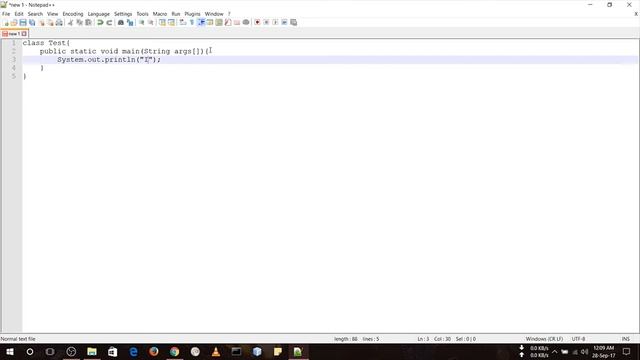Click the Save All toolbar icon
This screenshot has width=640, height=360.
pos(32,22)
